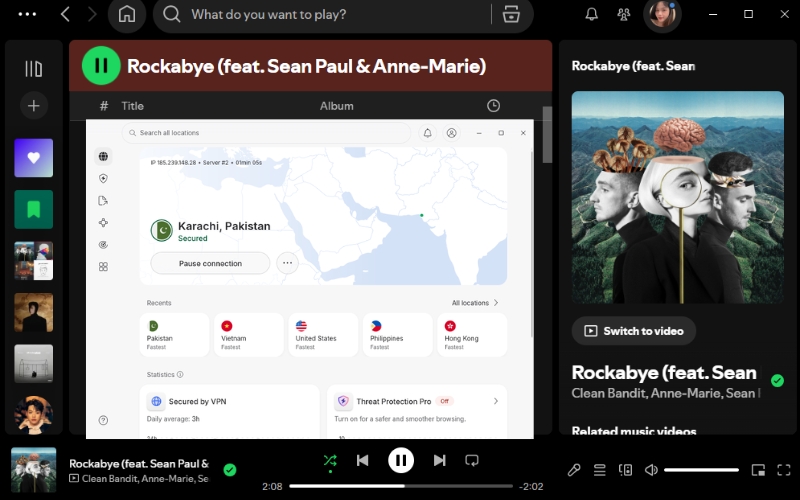Focus the VPN 'Search all locations' field
This screenshot has width=800, height=500.
click(x=266, y=133)
